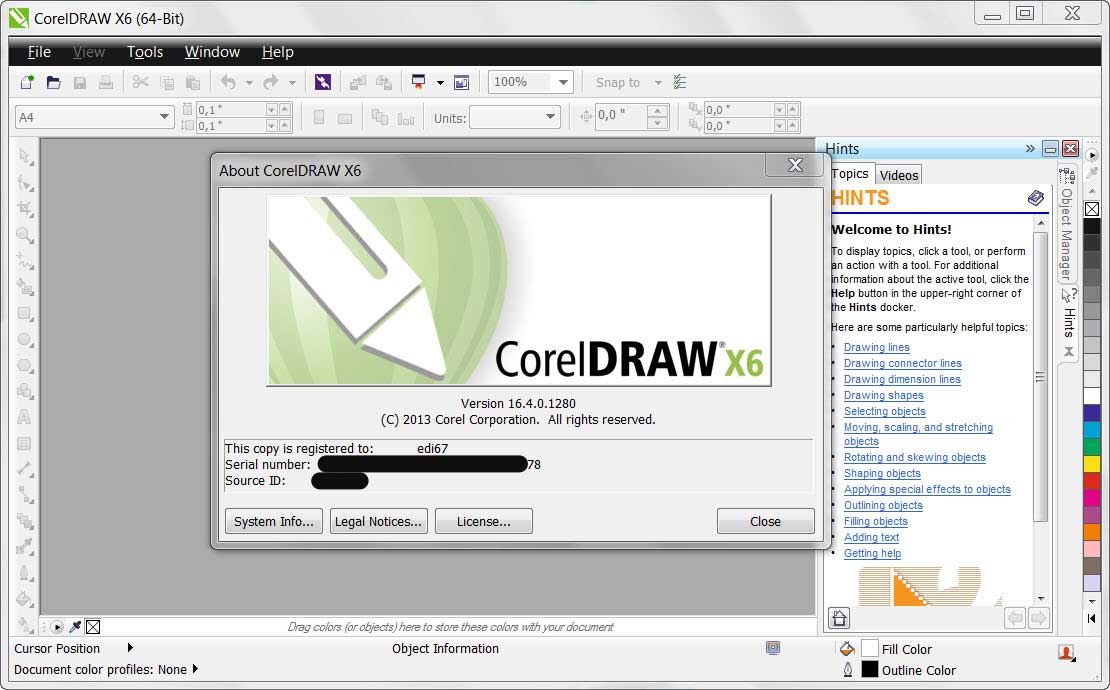
Task: Switch to the Topics tab in Hints
Action: coord(850,173)
